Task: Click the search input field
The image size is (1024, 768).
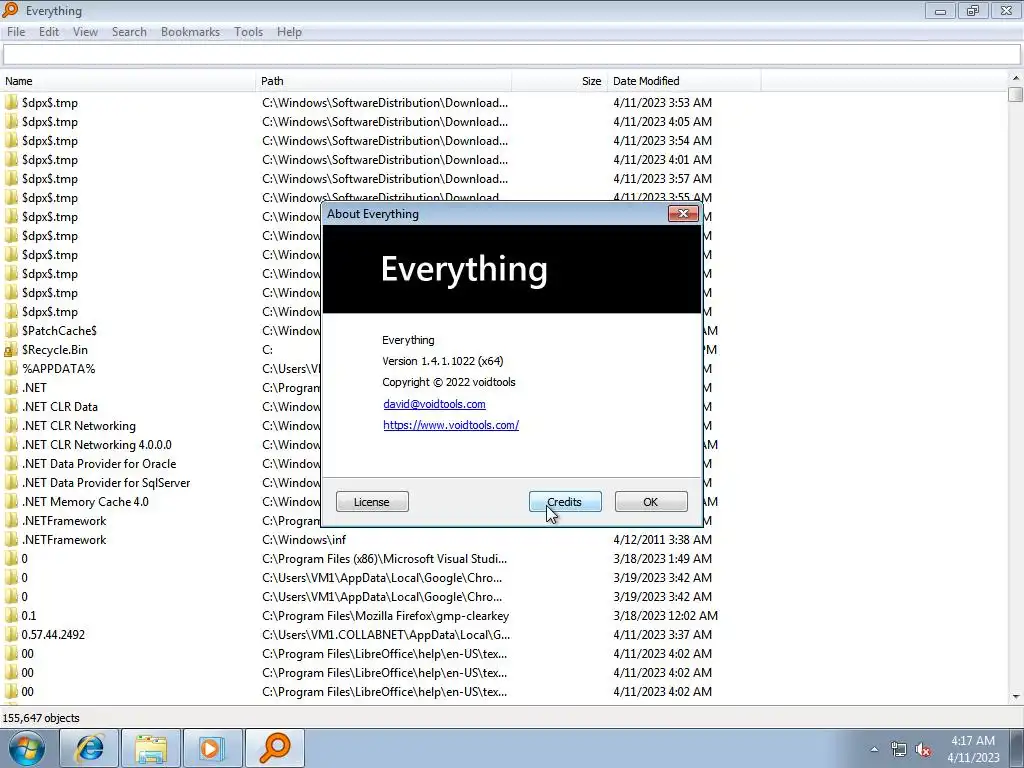Action: pos(511,55)
